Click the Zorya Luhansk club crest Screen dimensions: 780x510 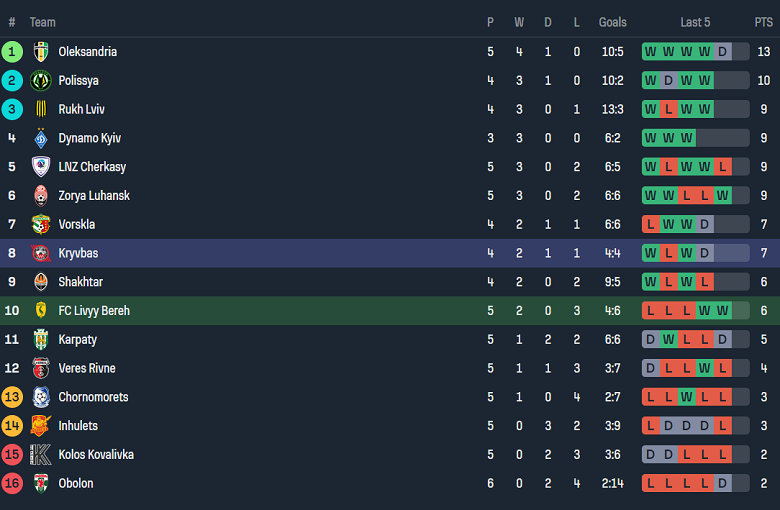[41, 196]
